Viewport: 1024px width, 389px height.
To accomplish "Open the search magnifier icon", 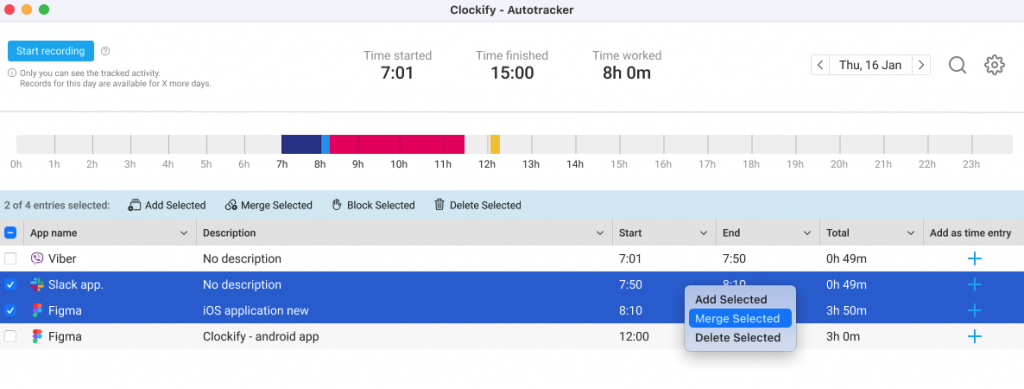I will coord(957,65).
